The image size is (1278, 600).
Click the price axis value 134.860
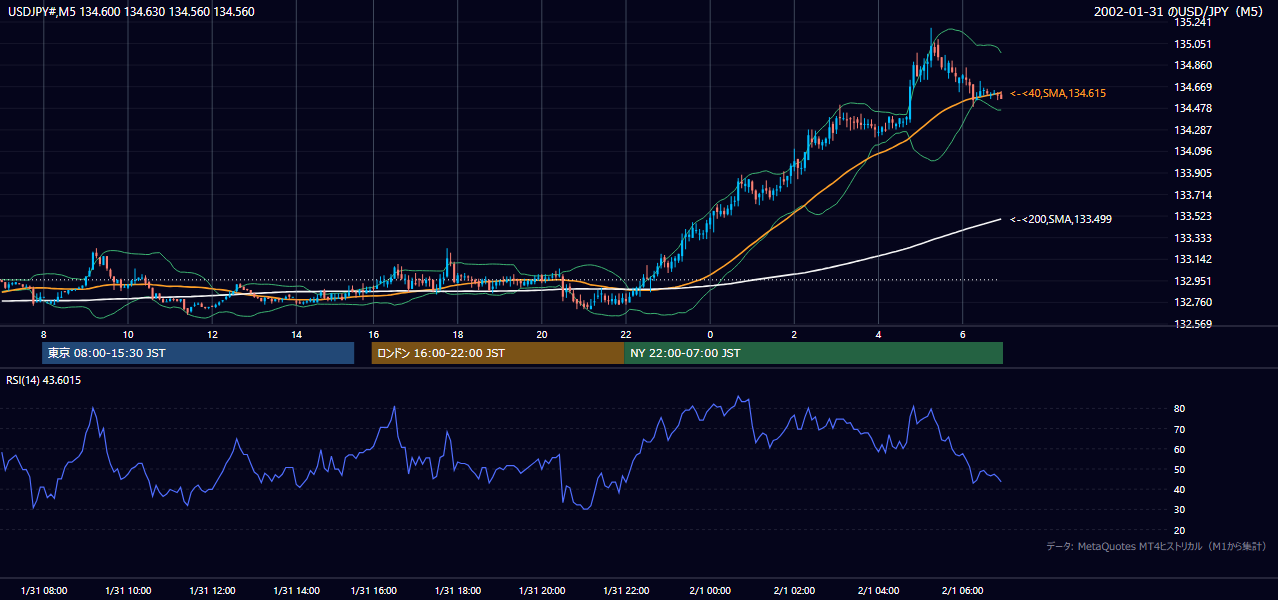click(x=1192, y=66)
